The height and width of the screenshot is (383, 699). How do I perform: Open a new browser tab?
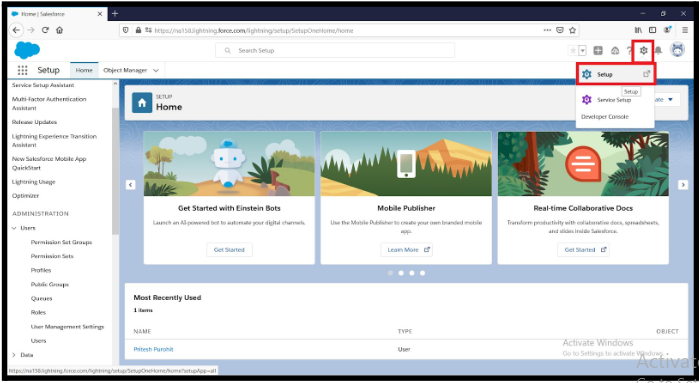[115, 14]
